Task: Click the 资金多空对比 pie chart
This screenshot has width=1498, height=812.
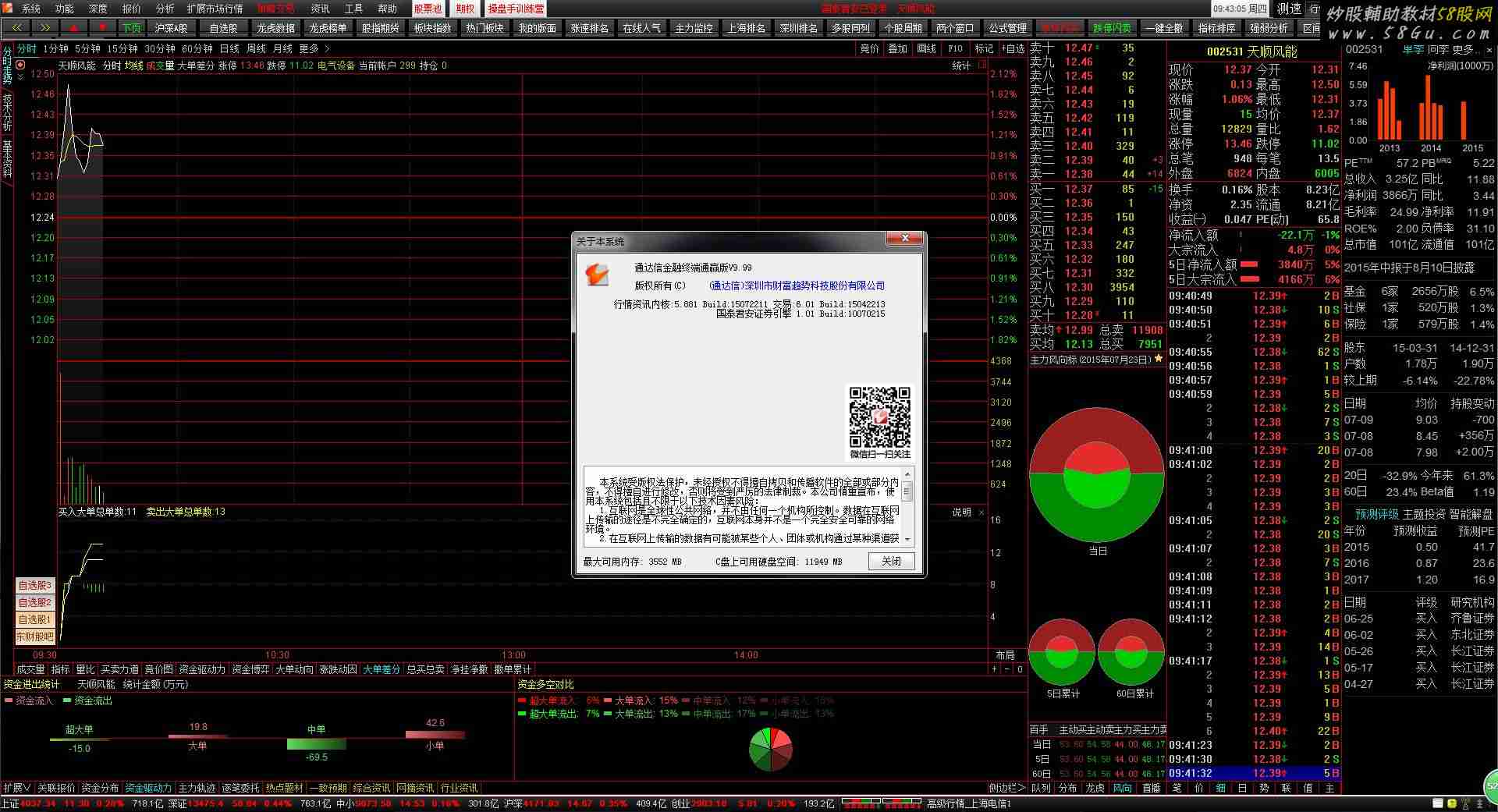Action: (771, 749)
